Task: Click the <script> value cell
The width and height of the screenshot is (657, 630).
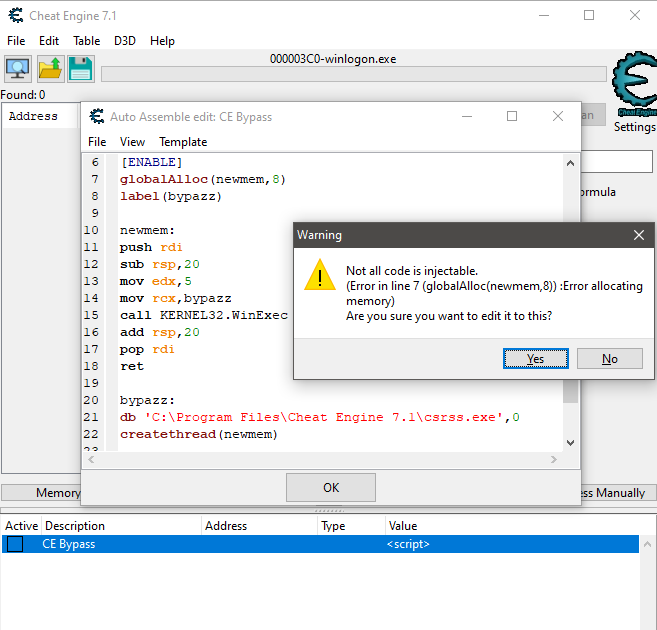Action: pyautogui.click(x=408, y=544)
